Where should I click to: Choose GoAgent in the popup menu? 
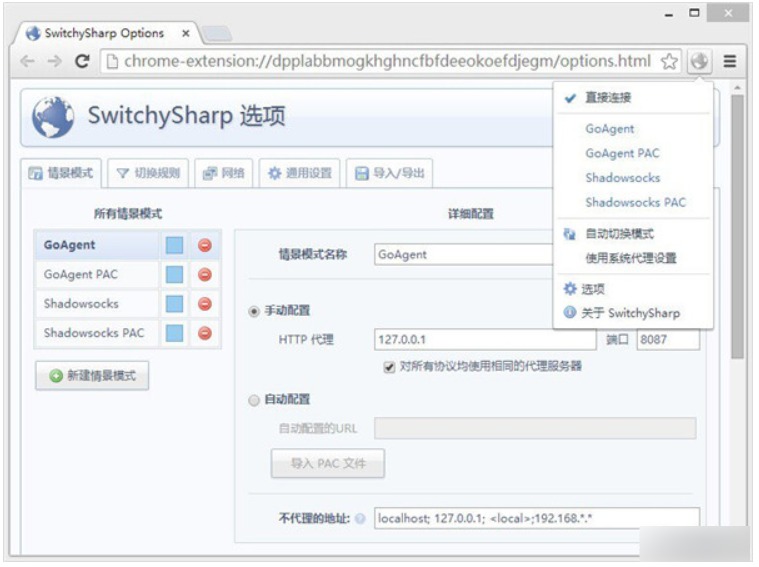click(633, 129)
